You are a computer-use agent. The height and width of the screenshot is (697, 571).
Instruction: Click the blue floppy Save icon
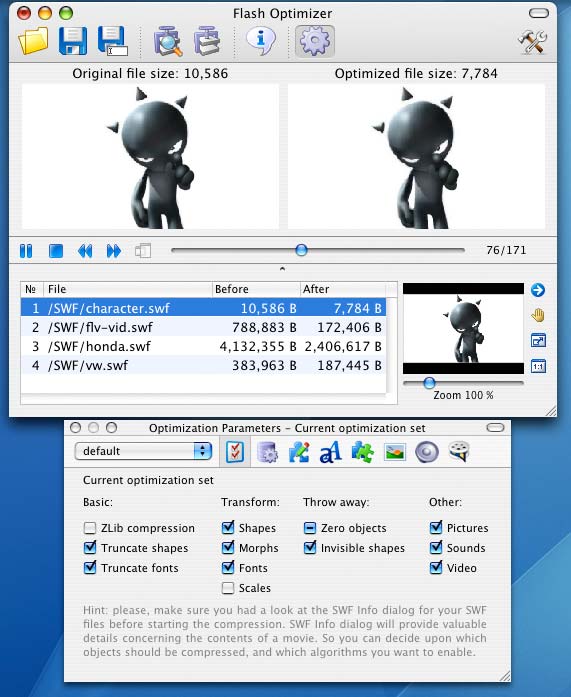coord(73,41)
